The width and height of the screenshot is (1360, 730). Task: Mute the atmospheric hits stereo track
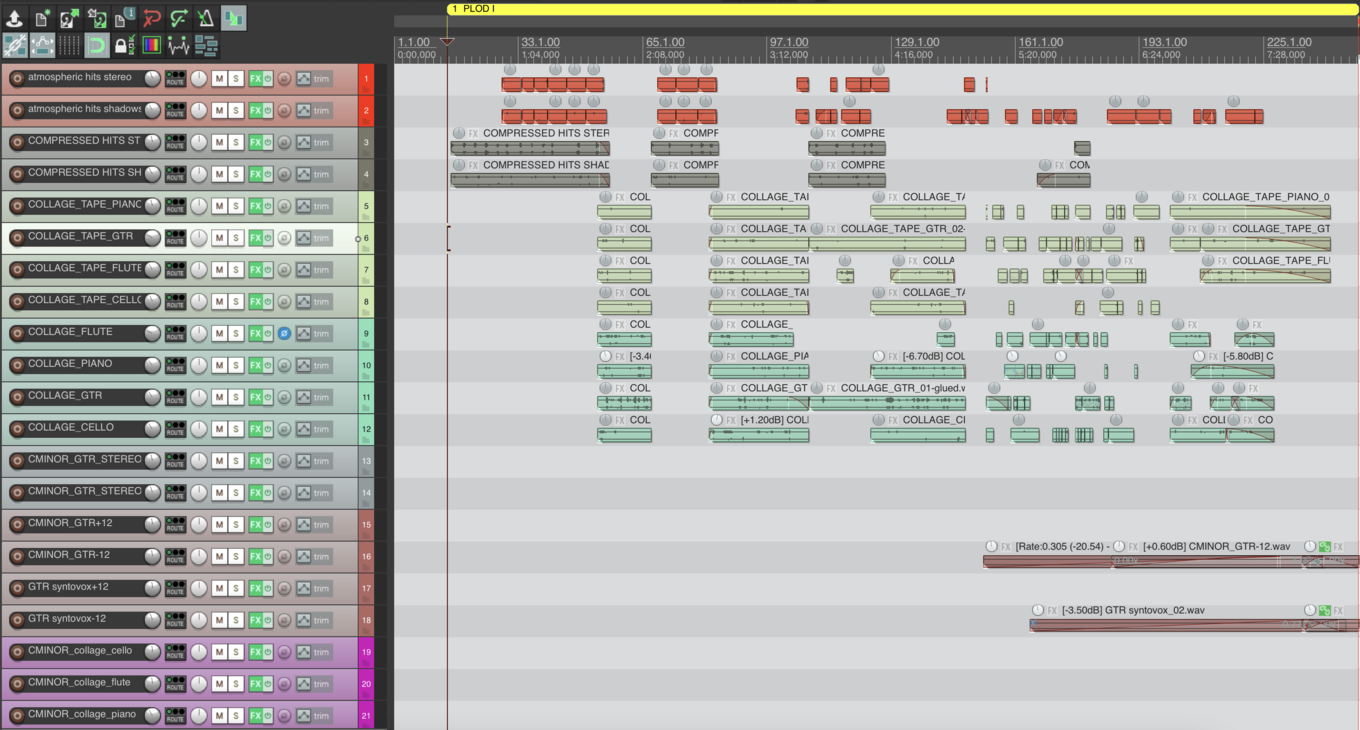219,78
